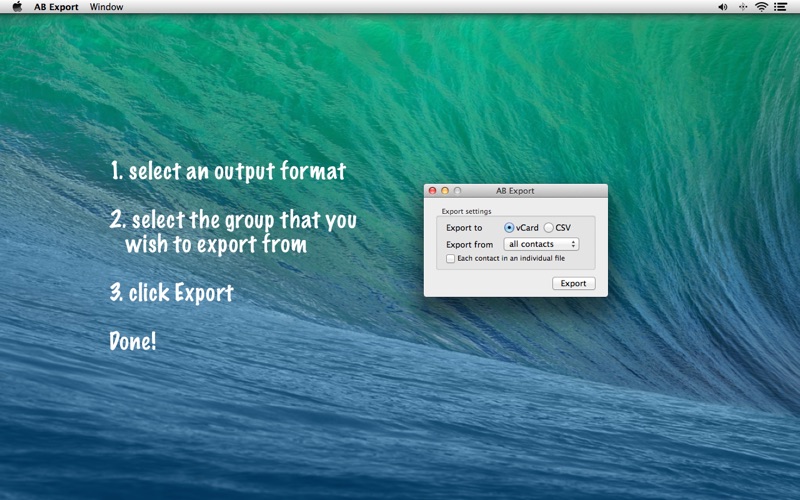Open Notification Center list icon
The width and height of the screenshot is (800, 500).
coord(780,7)
